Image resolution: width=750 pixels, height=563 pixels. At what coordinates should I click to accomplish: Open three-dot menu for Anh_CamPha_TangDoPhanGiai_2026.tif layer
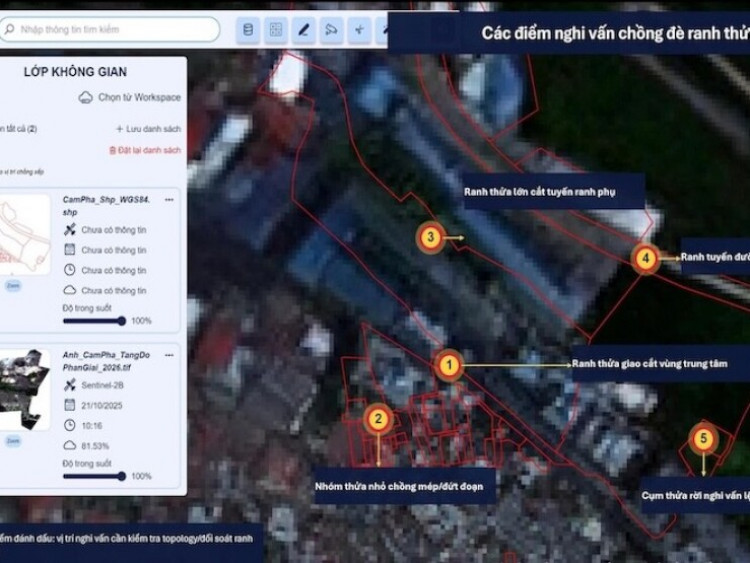click(169, 355)
